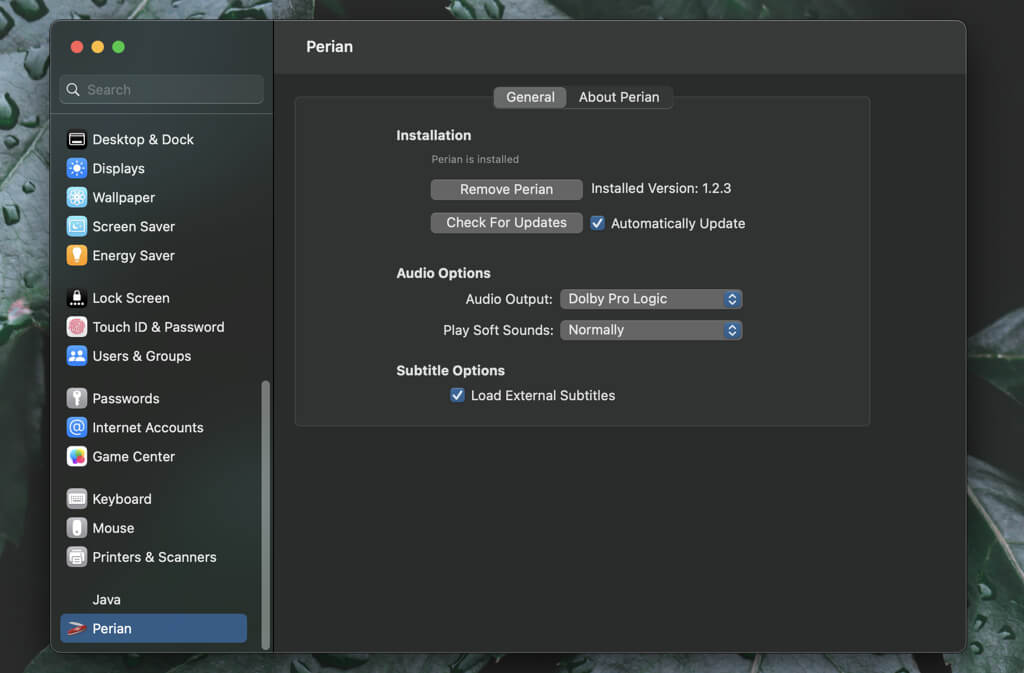This screenshot has width=1024, height=673.
Task: Select Lock Screen label
Action: (131, 298)
